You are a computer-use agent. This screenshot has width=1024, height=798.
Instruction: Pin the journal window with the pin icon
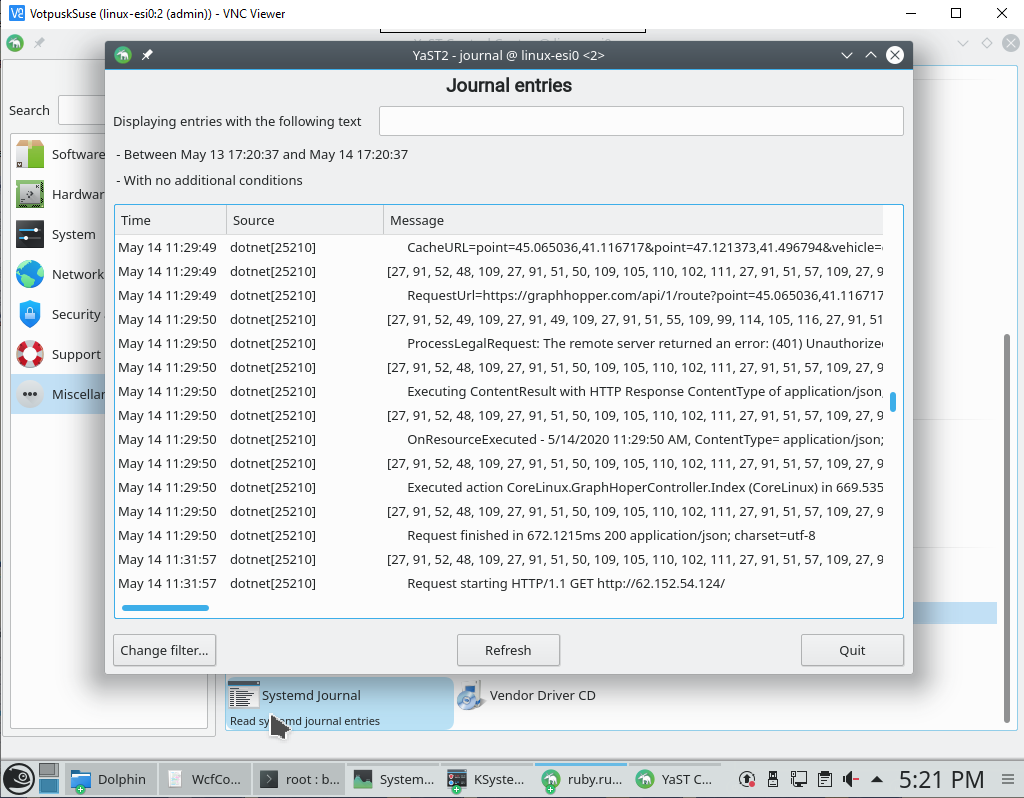[147, 56]
